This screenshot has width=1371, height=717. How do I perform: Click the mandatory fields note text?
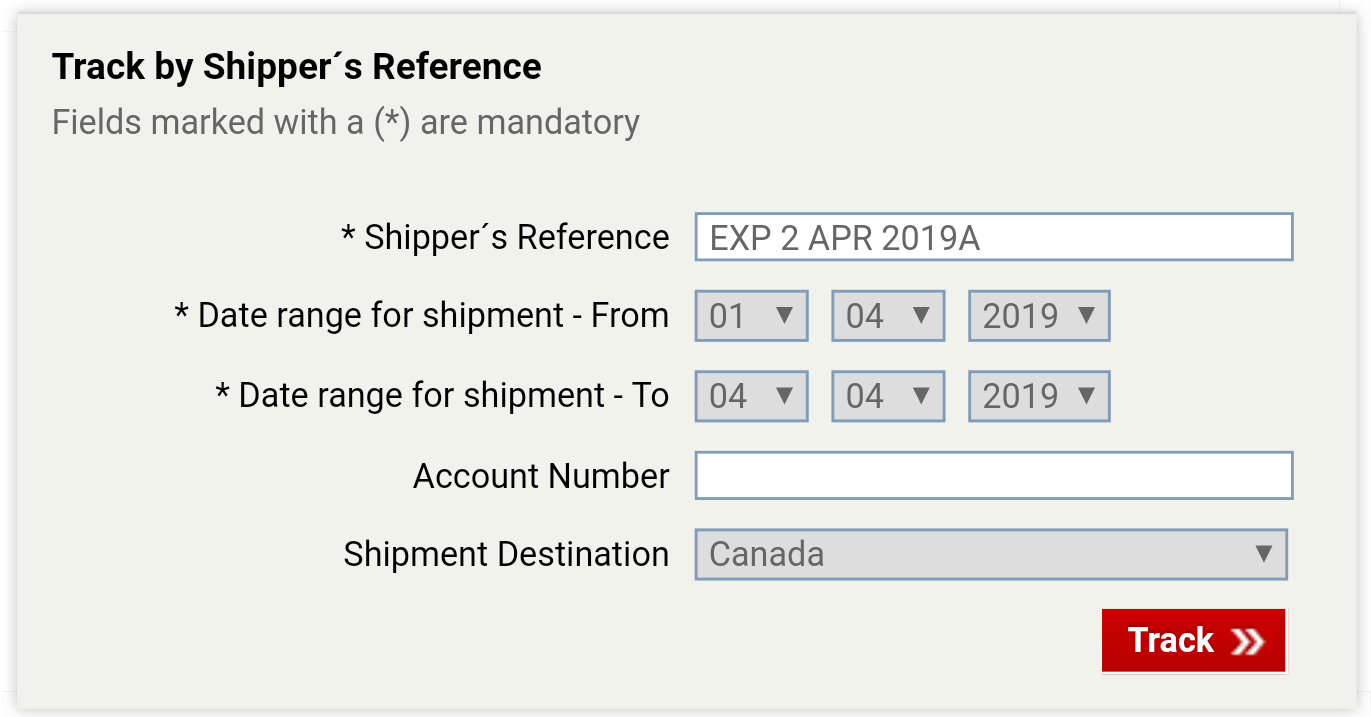[x=346, y=122]
